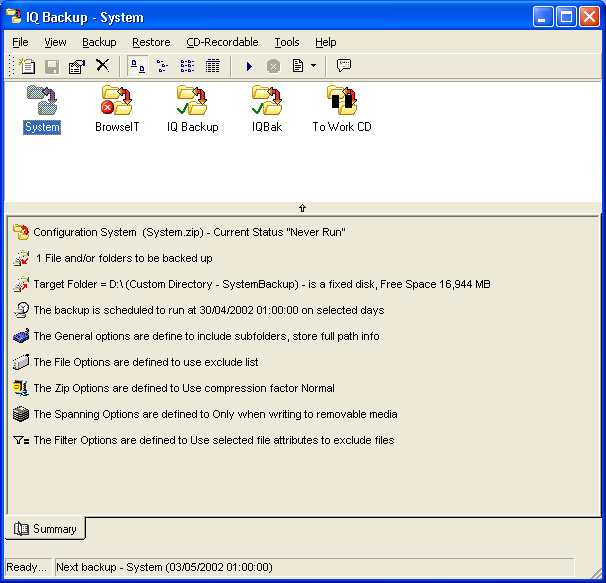Click the Save toolbar icon
Viewport: 606px width, 583px height.
tap(52, 66)
